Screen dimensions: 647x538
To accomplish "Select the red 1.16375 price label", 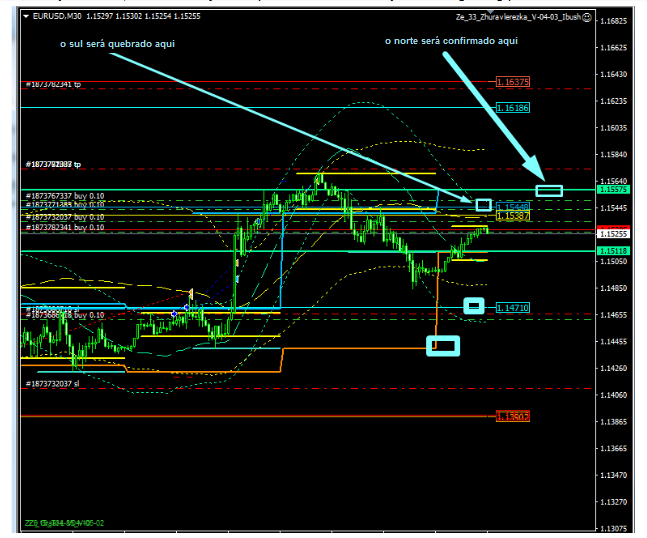I will click(513, 82).
